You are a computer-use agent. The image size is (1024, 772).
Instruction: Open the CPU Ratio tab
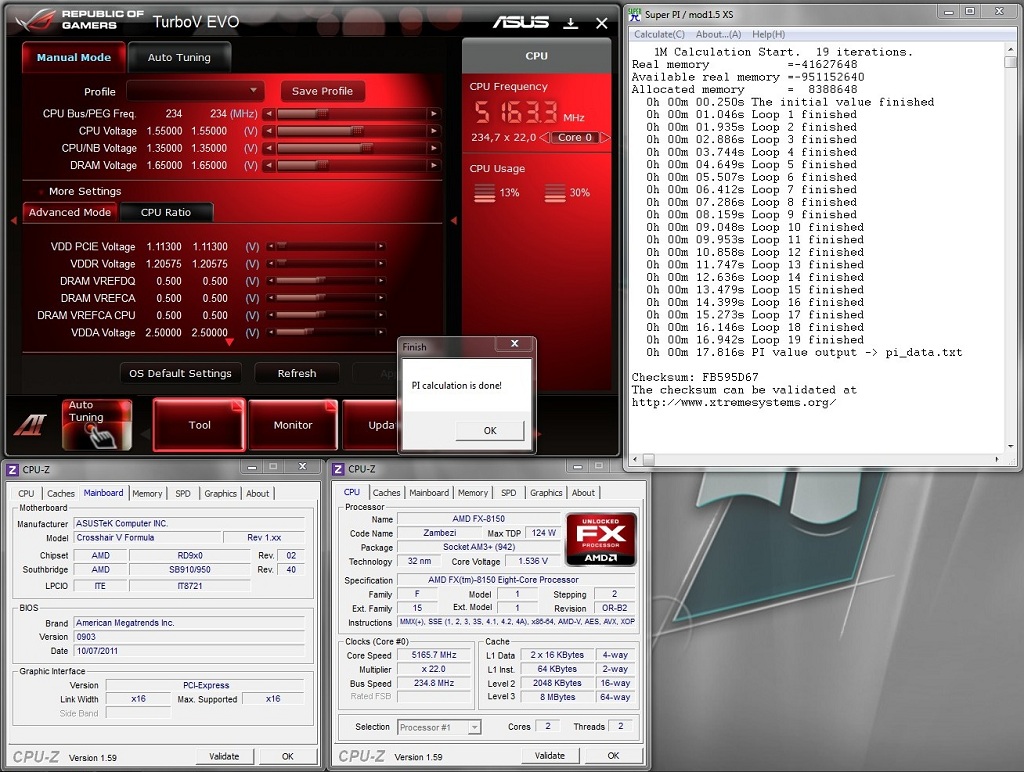pyautogui.click(x=166, y=212)
